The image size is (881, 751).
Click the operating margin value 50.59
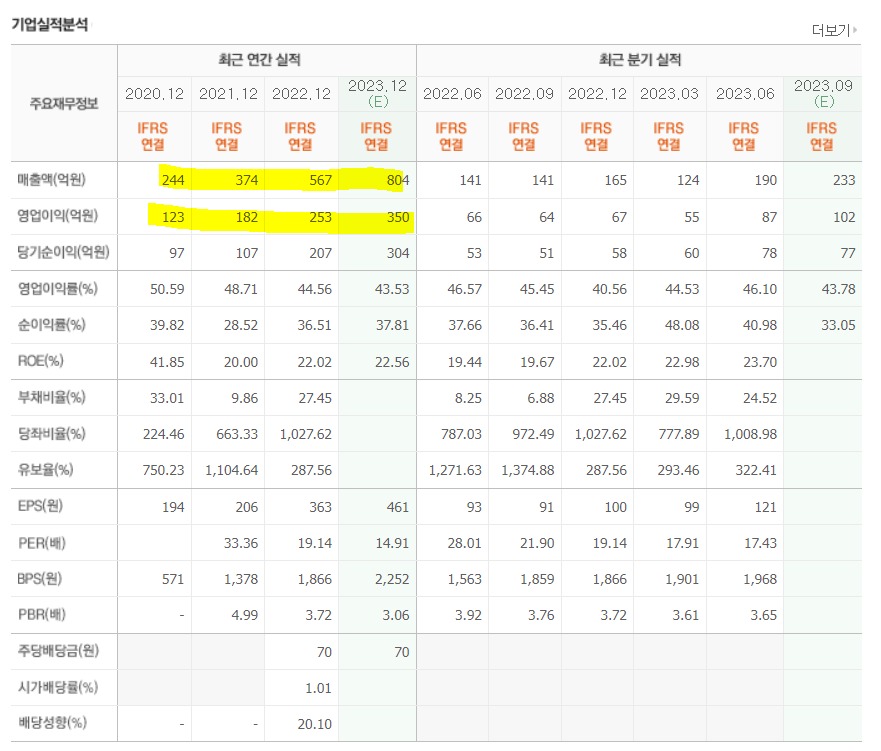(x=167, y=289)
